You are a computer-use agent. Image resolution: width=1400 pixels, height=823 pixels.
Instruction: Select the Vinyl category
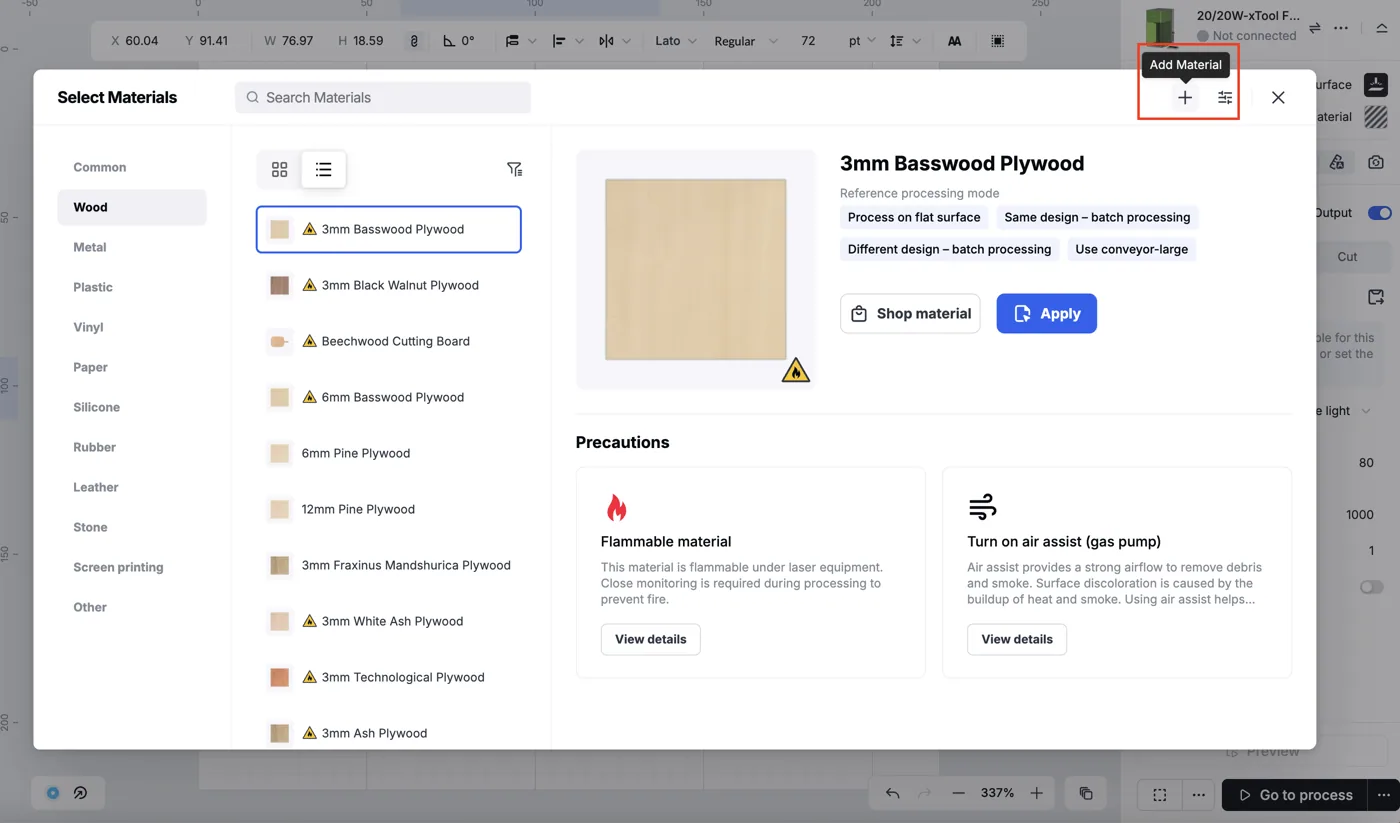point(132,327)
